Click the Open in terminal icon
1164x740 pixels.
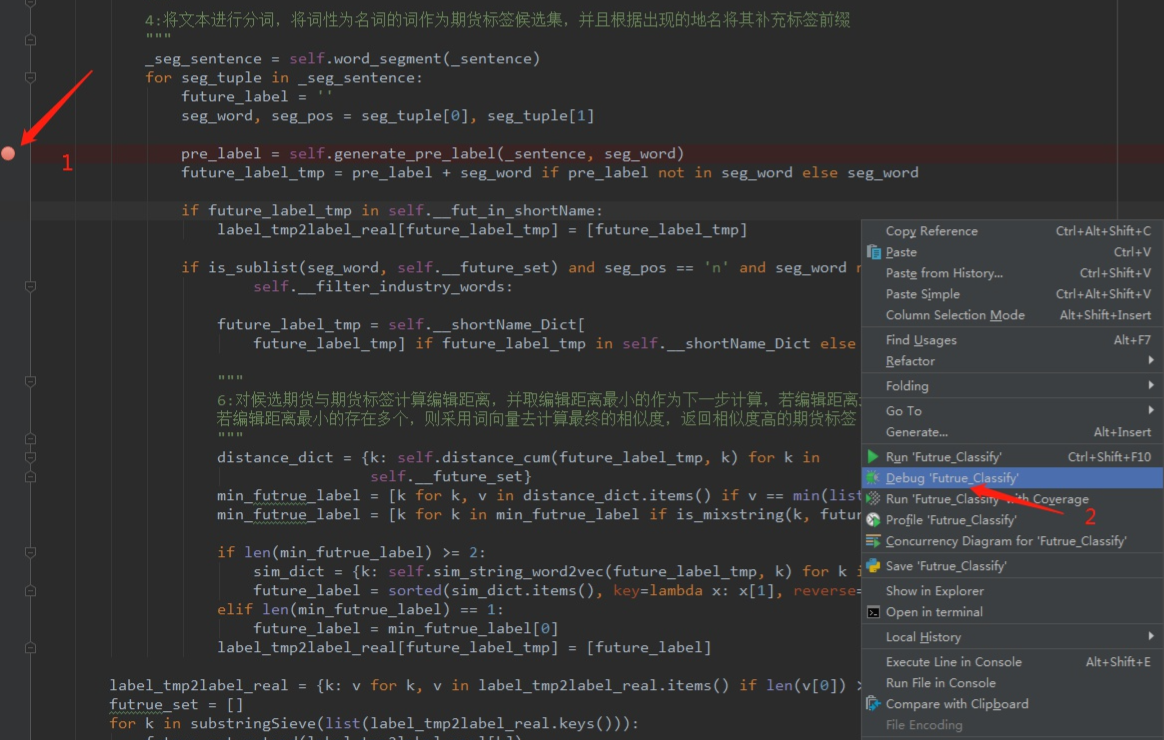click(874, 612)
